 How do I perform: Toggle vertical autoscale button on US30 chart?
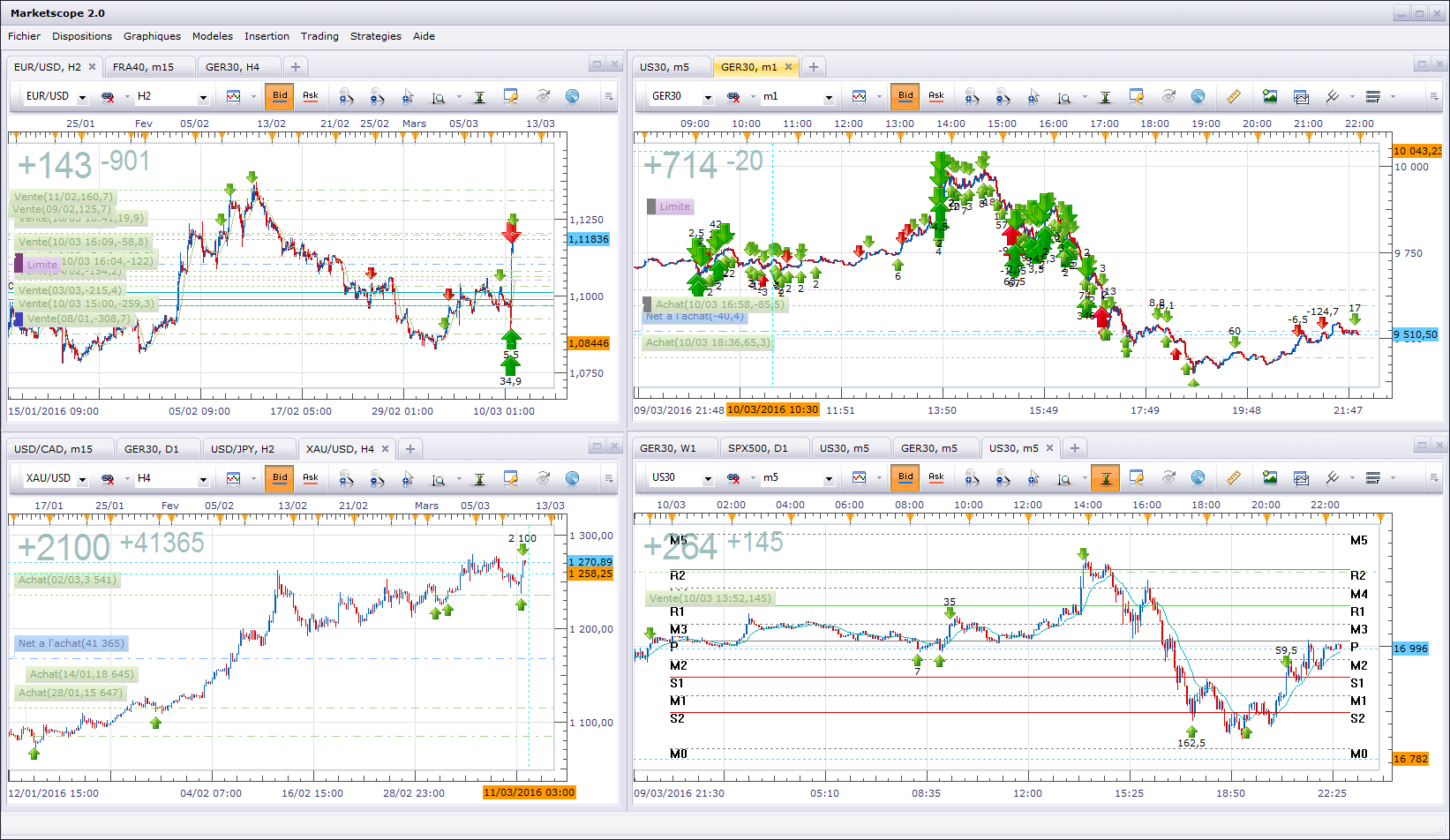tap(1105, 478)
